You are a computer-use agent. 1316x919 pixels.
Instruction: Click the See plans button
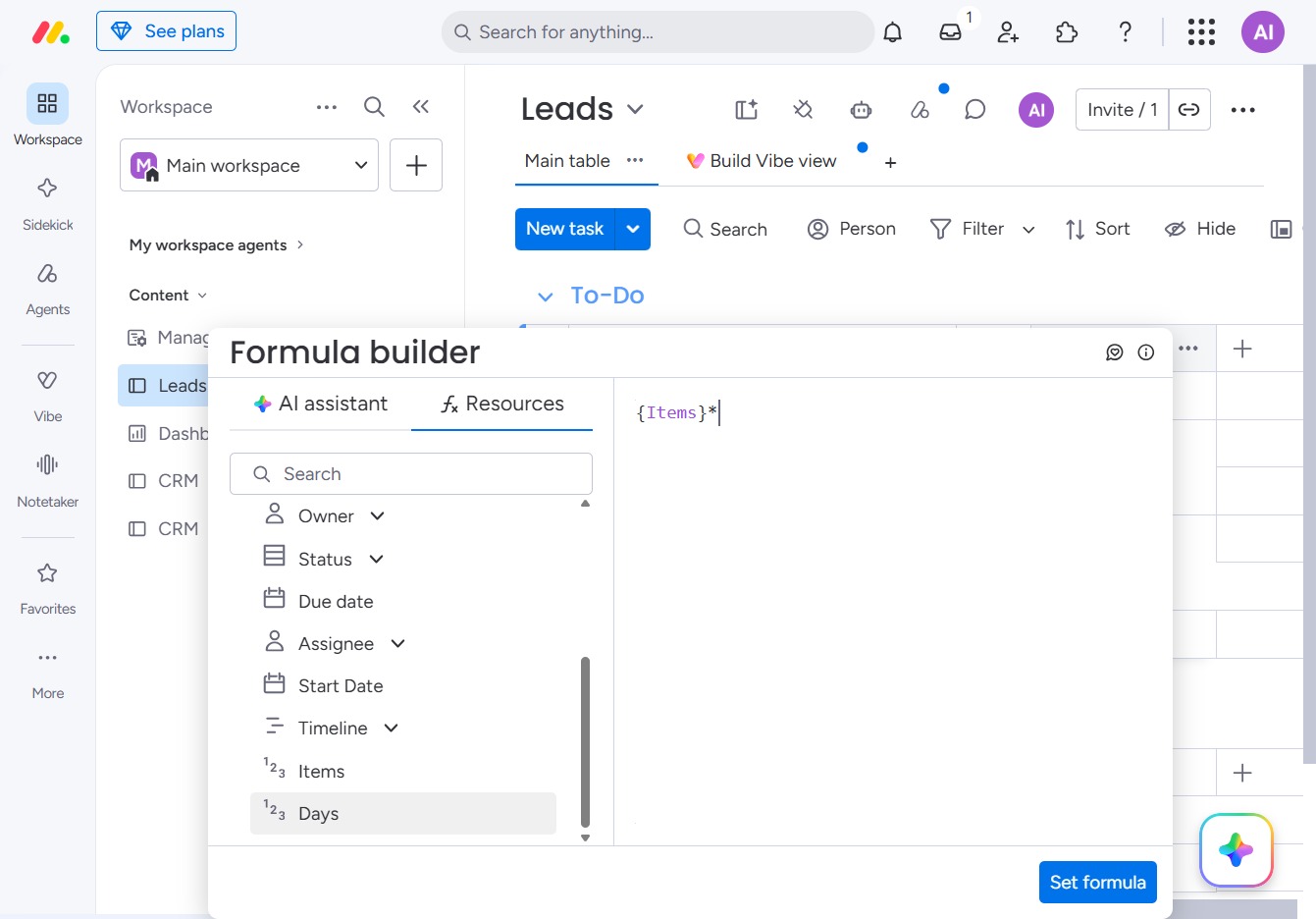(166, 31)
